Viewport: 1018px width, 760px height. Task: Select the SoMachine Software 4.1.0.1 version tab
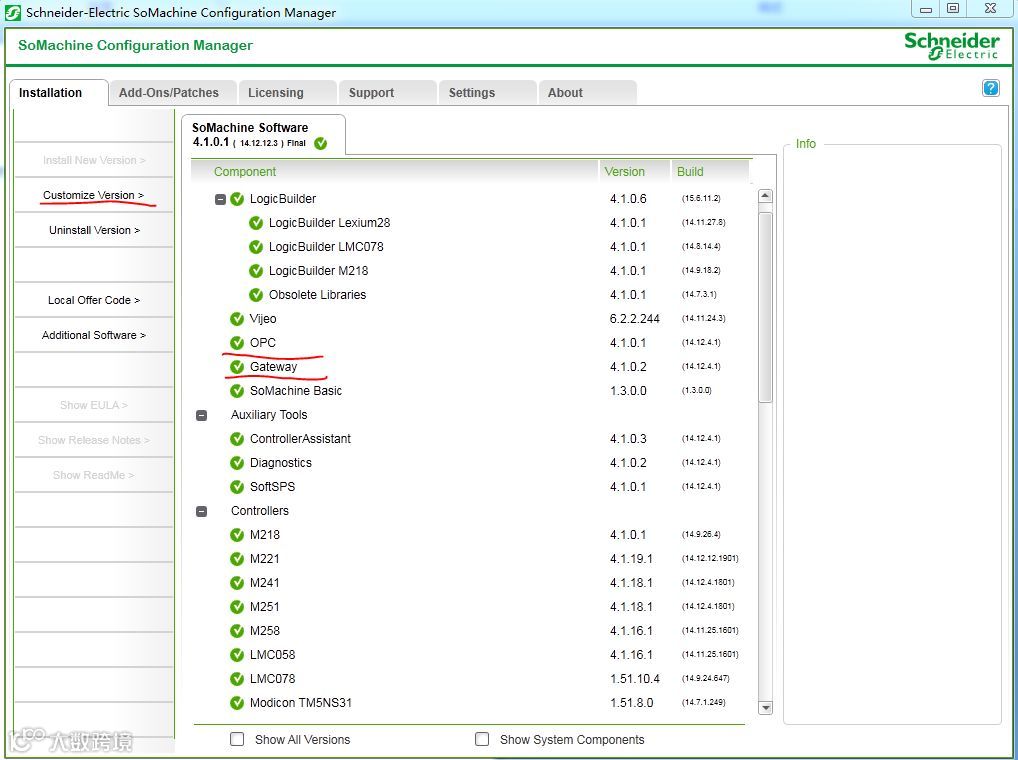coord(262,135)
